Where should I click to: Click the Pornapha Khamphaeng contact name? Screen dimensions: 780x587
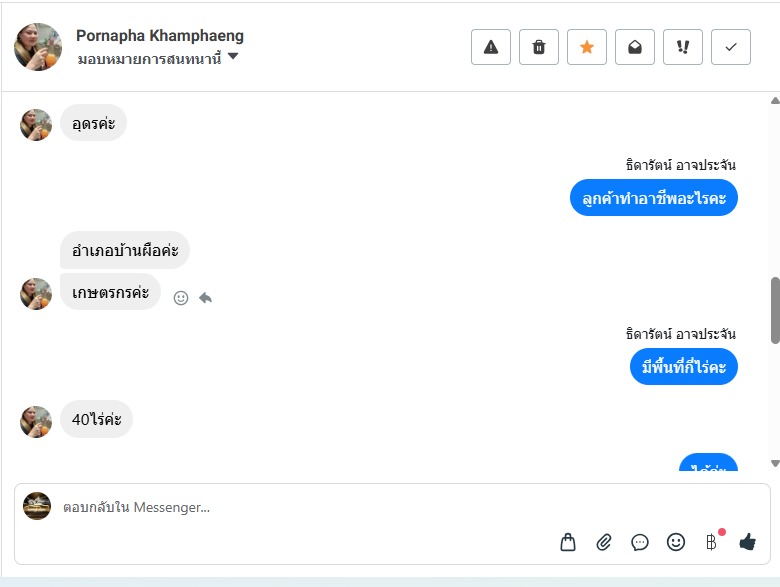(x=160, y=36)
